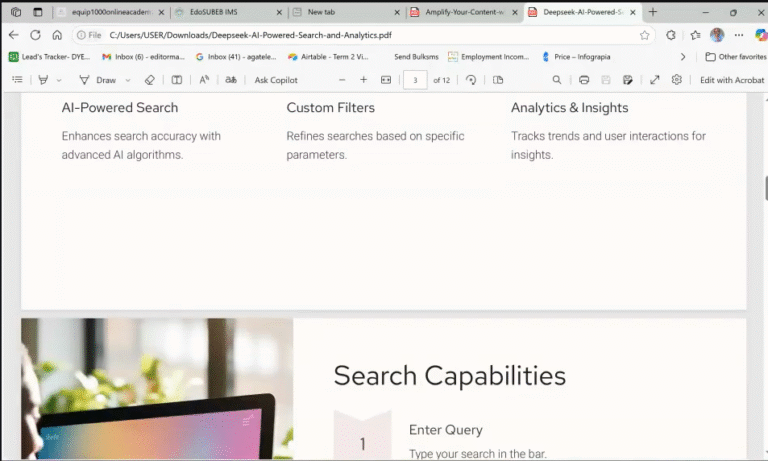Screen dimensions: 768x461
Task: Open the Translate tool in PDF toolbar
Action: tap(231, 79)
